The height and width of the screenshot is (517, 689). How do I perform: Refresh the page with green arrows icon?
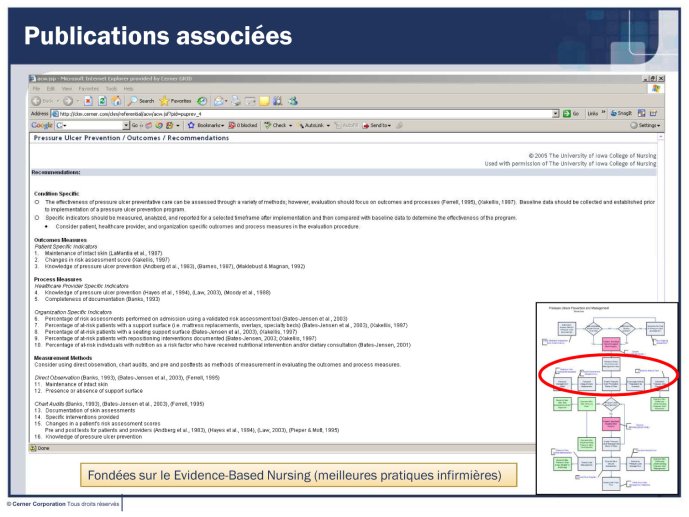[102, 101]
